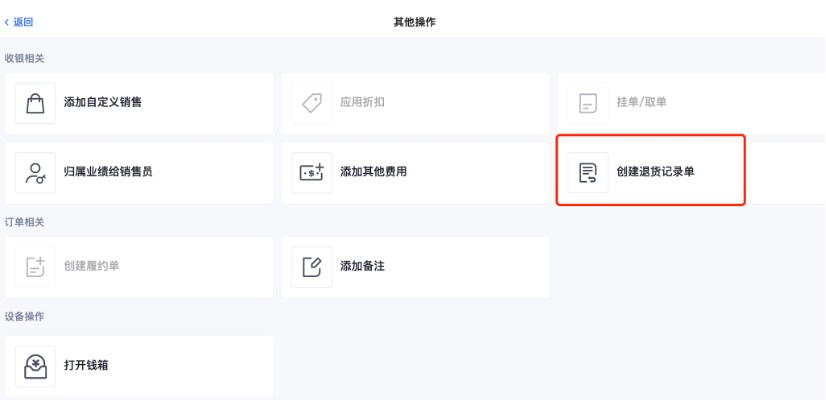Image resolution: width=826 pixels, height=400 pixels.
Task: Choose the 应用折扣 label
Action: [x=362, y=102]
